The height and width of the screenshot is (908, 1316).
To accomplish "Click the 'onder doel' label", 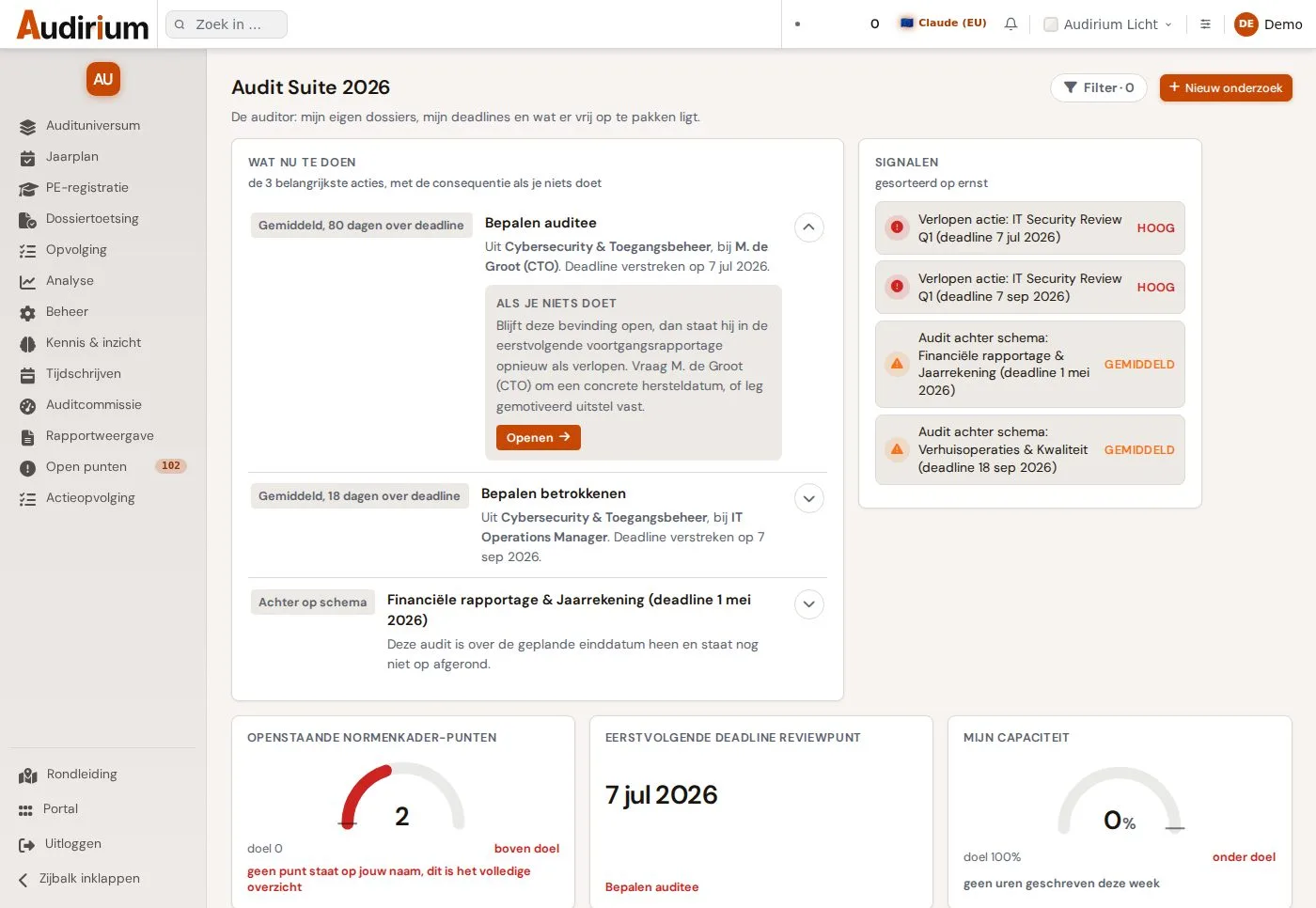I will [1244, 857].
